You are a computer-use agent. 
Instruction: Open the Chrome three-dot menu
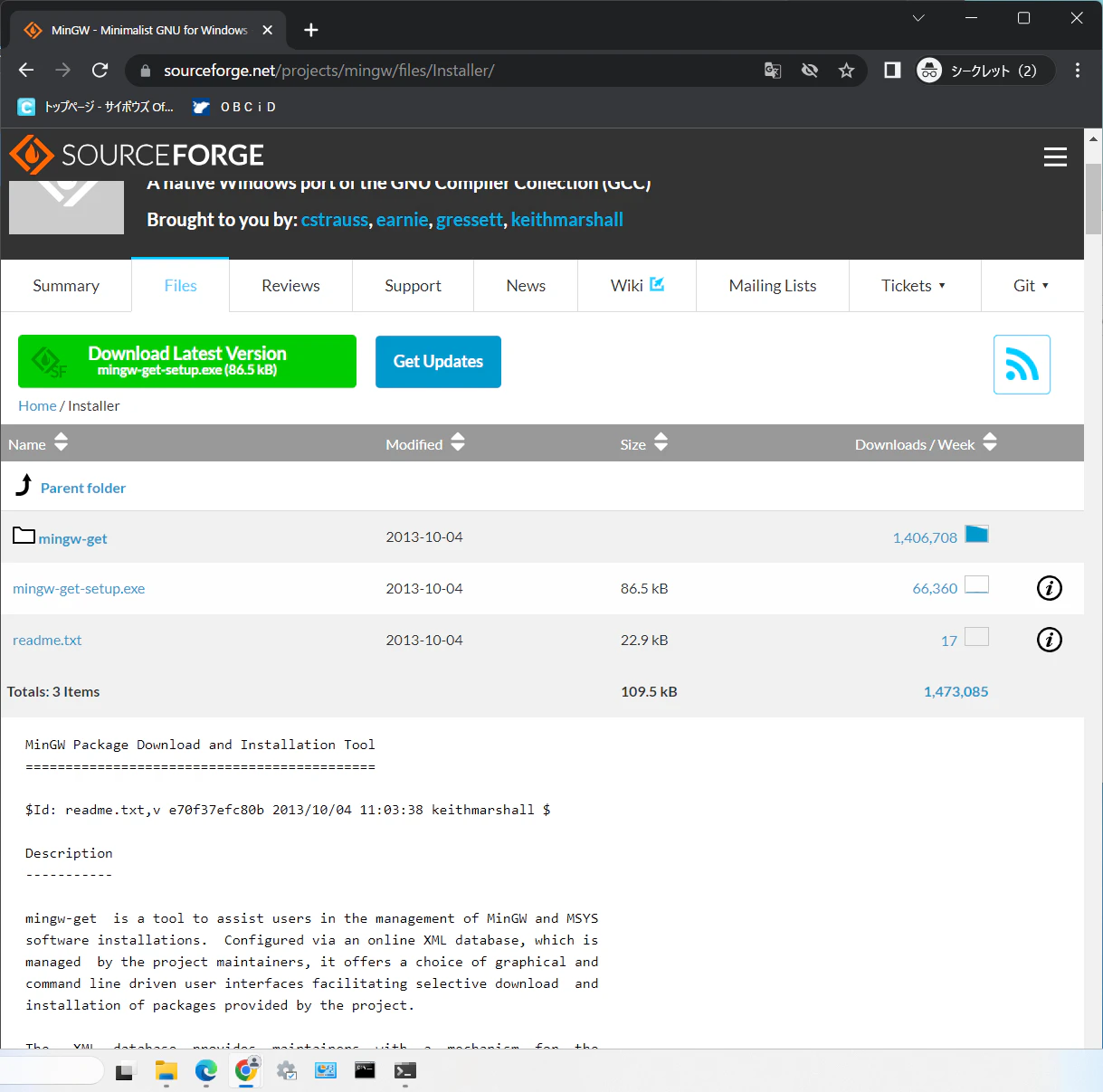click(1078, 71)
